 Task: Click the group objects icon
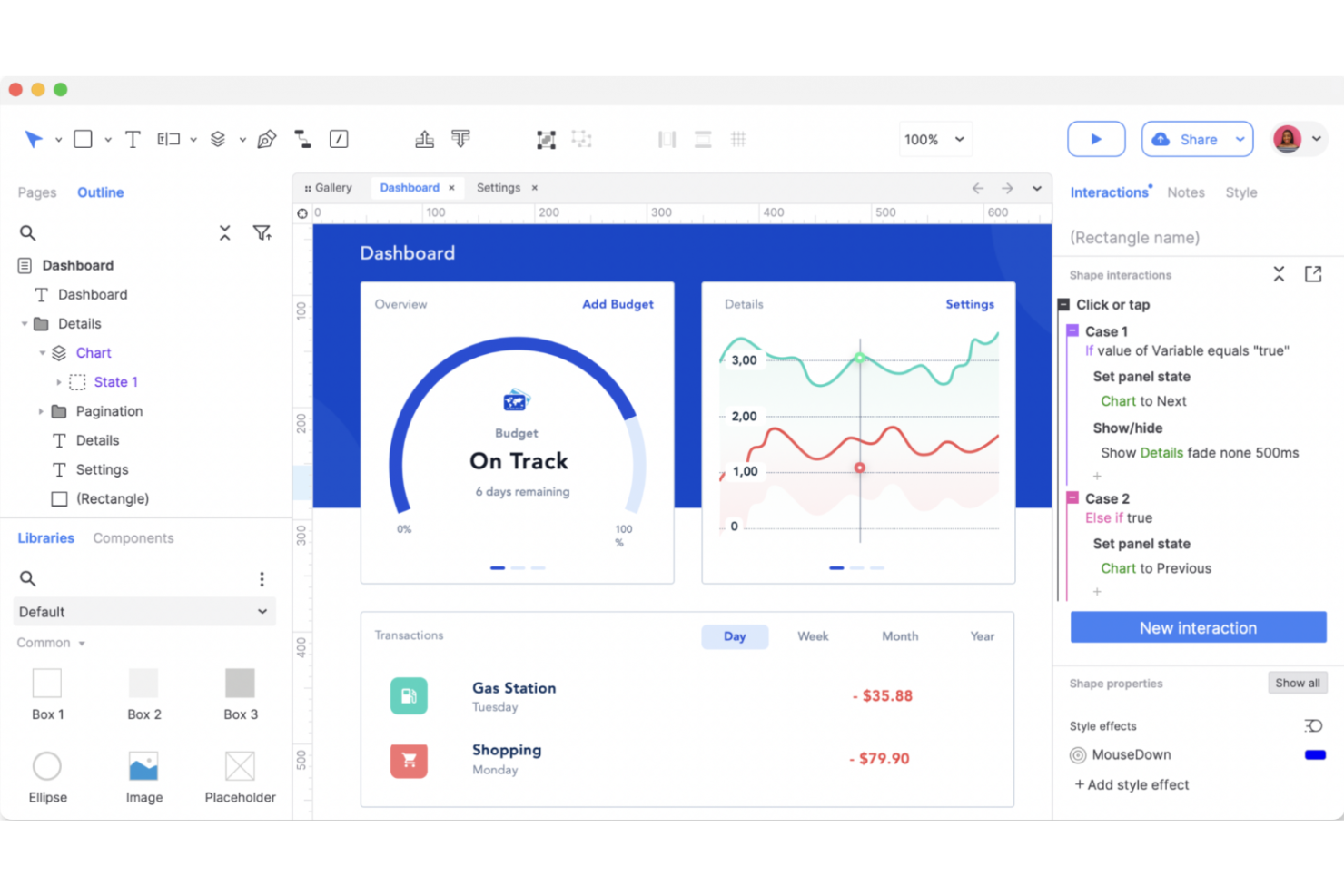[546, 139]
